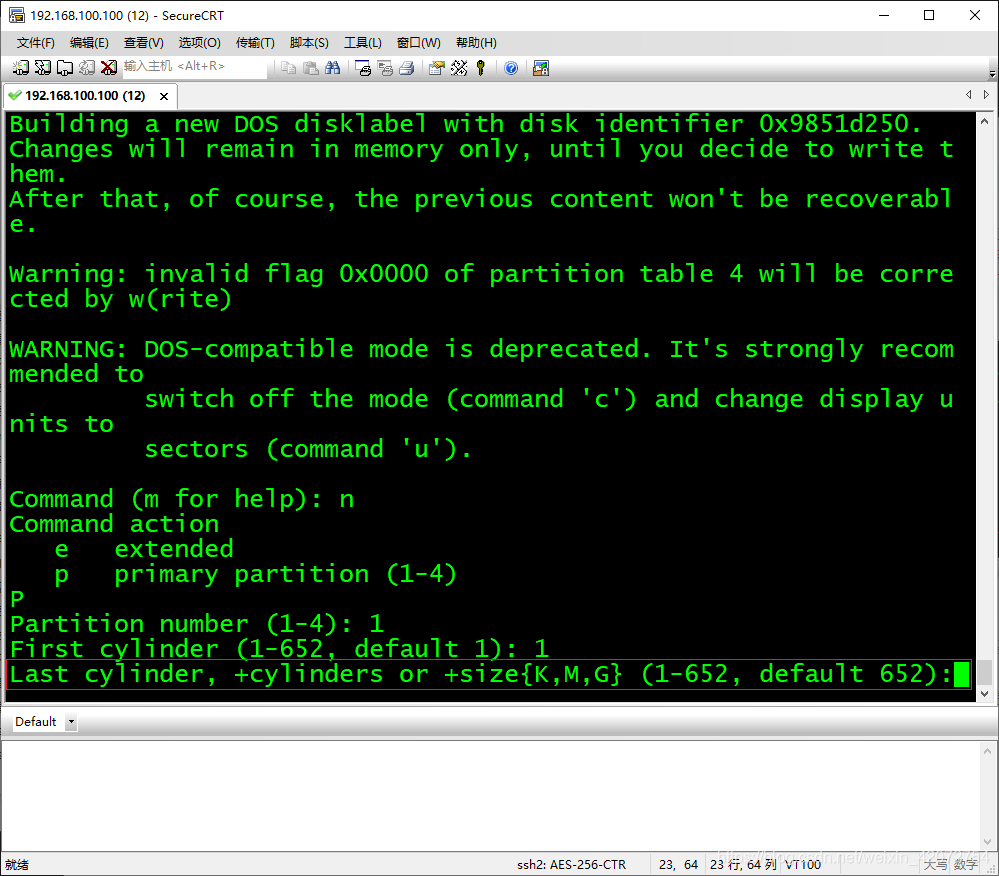Click the SecureCRT title bar app icon
The height and width of the screenshot is (876, 999).
click(x=17, y=15)
